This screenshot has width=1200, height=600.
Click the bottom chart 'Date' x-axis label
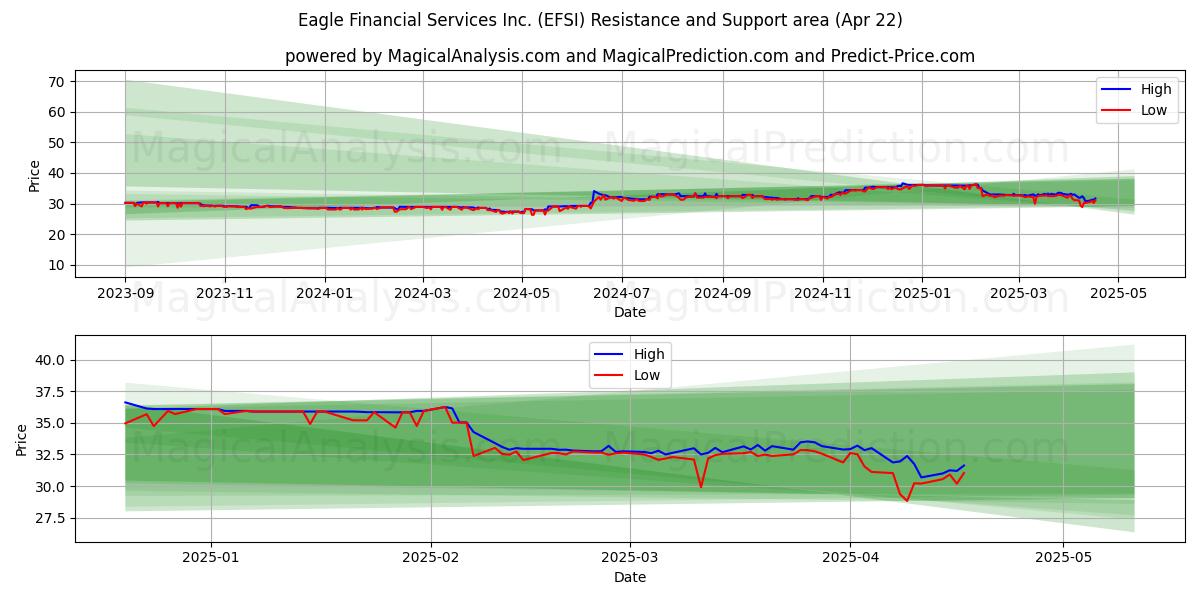pos(630,577)
